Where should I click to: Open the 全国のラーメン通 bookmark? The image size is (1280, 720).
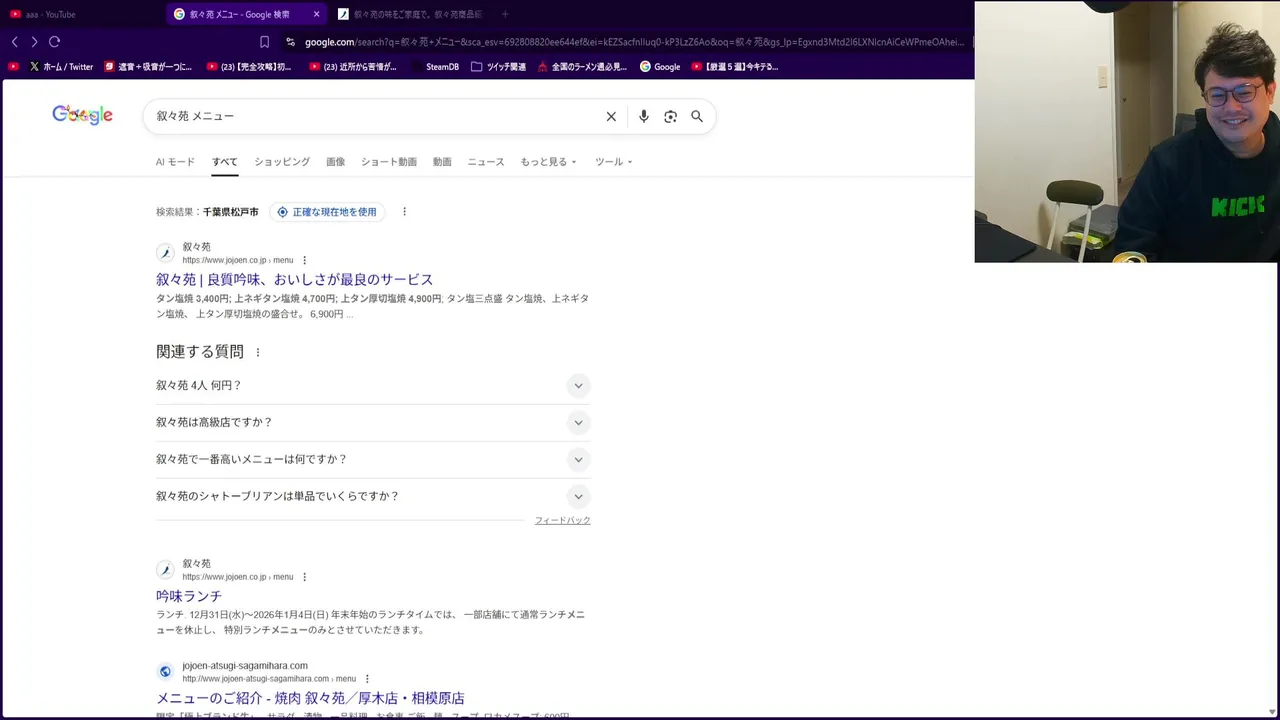[582, 67]
